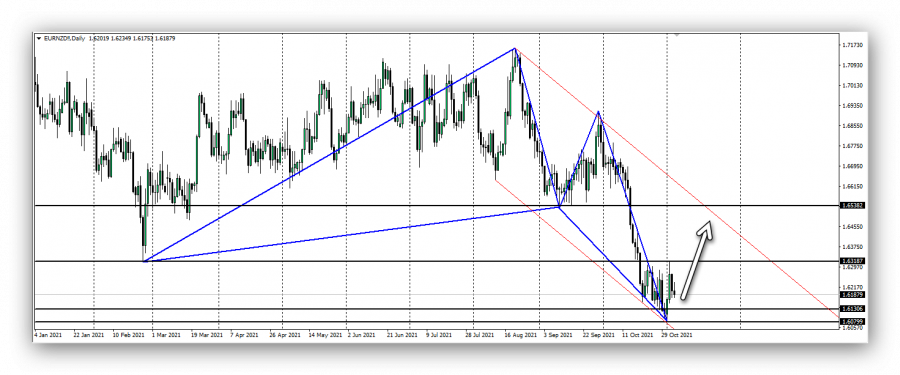
Task: Click the 1.69350 price scale value
Action: [853, 106]
